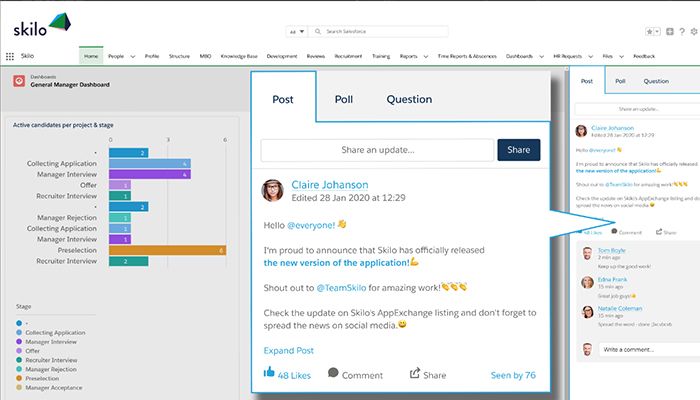This screenshot has width=700, height=400.
Task: Click the orange Preselection bar
Action: [x=167, y=250]
